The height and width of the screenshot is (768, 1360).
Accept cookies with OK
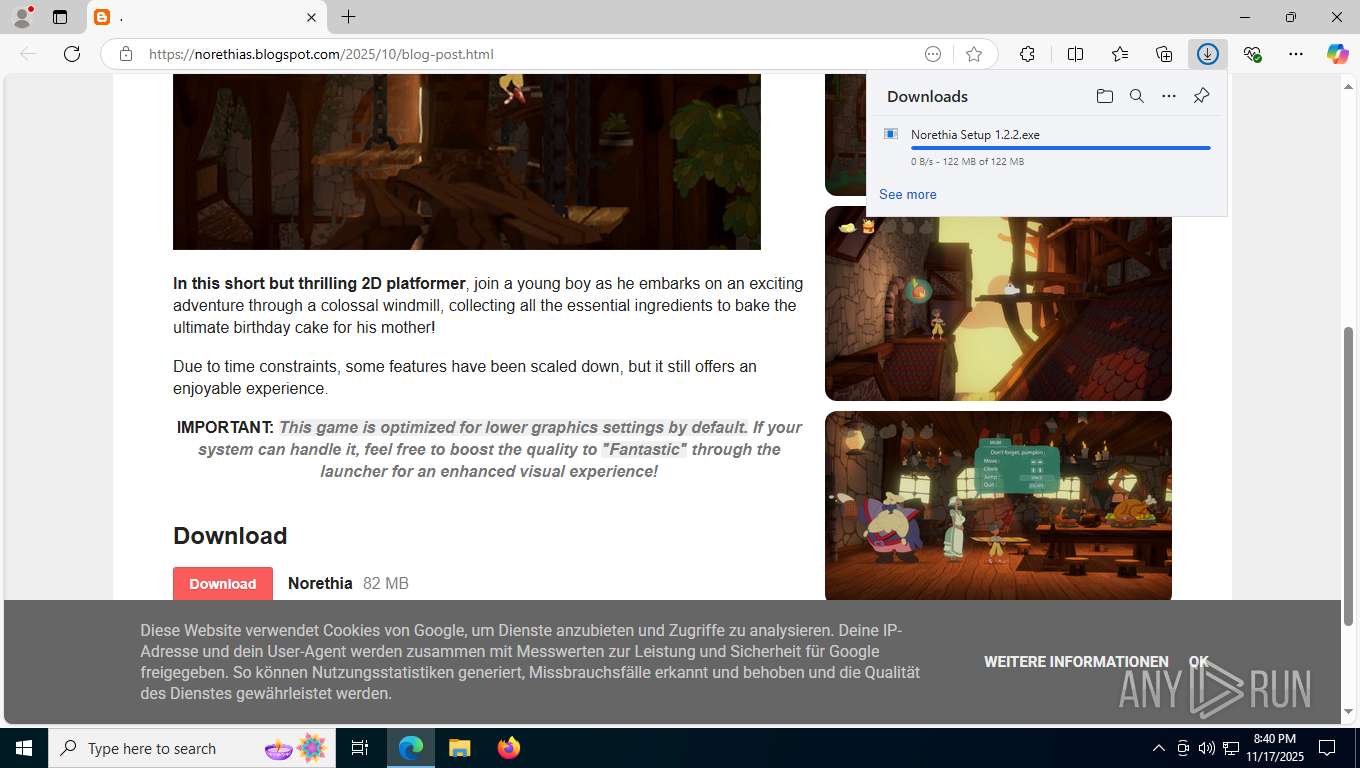coord(1198,662)
